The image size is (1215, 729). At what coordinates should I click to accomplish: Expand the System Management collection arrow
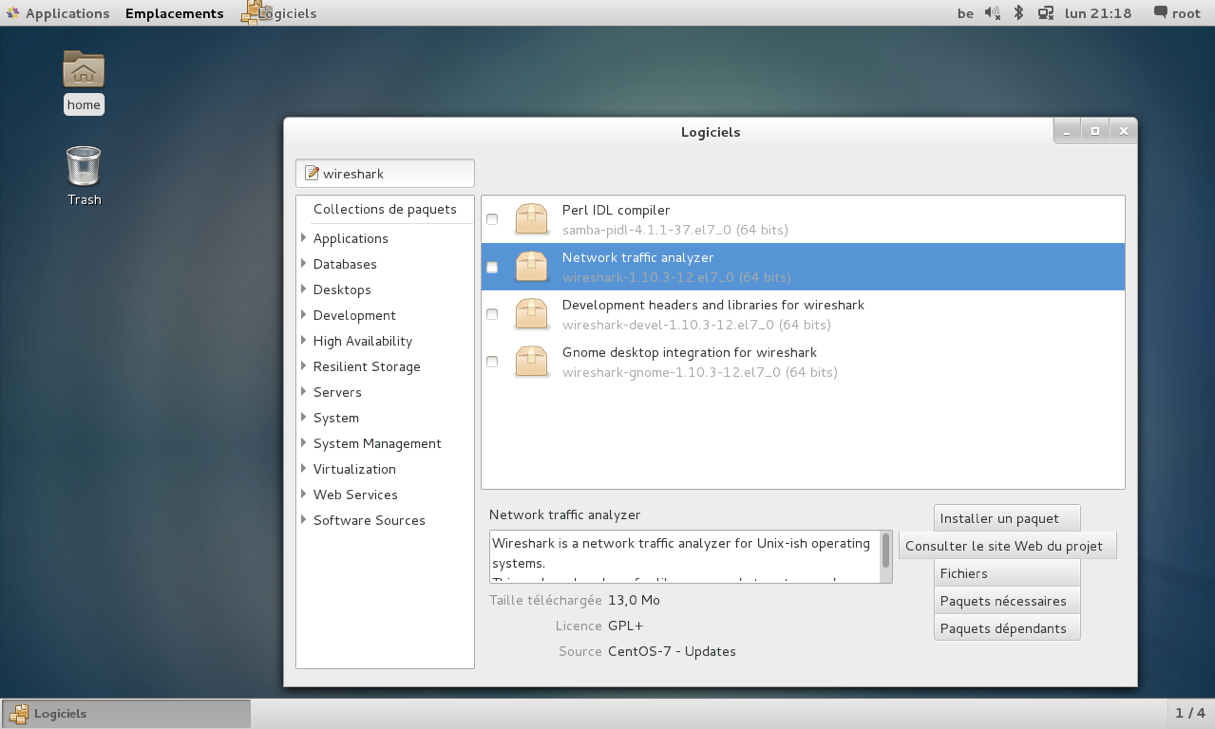pos(304,443)
